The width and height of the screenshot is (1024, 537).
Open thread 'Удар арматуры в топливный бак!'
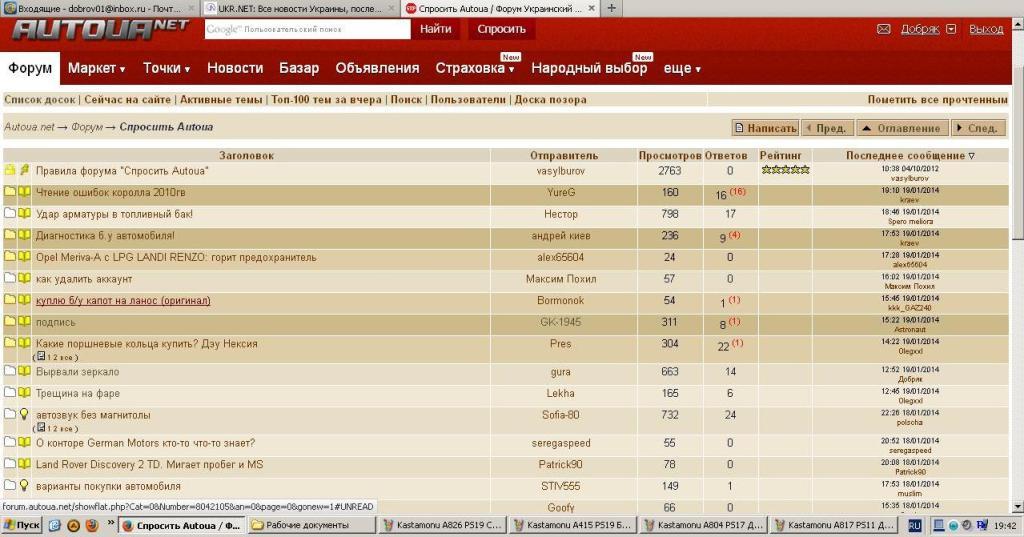(x=114, y=214)
